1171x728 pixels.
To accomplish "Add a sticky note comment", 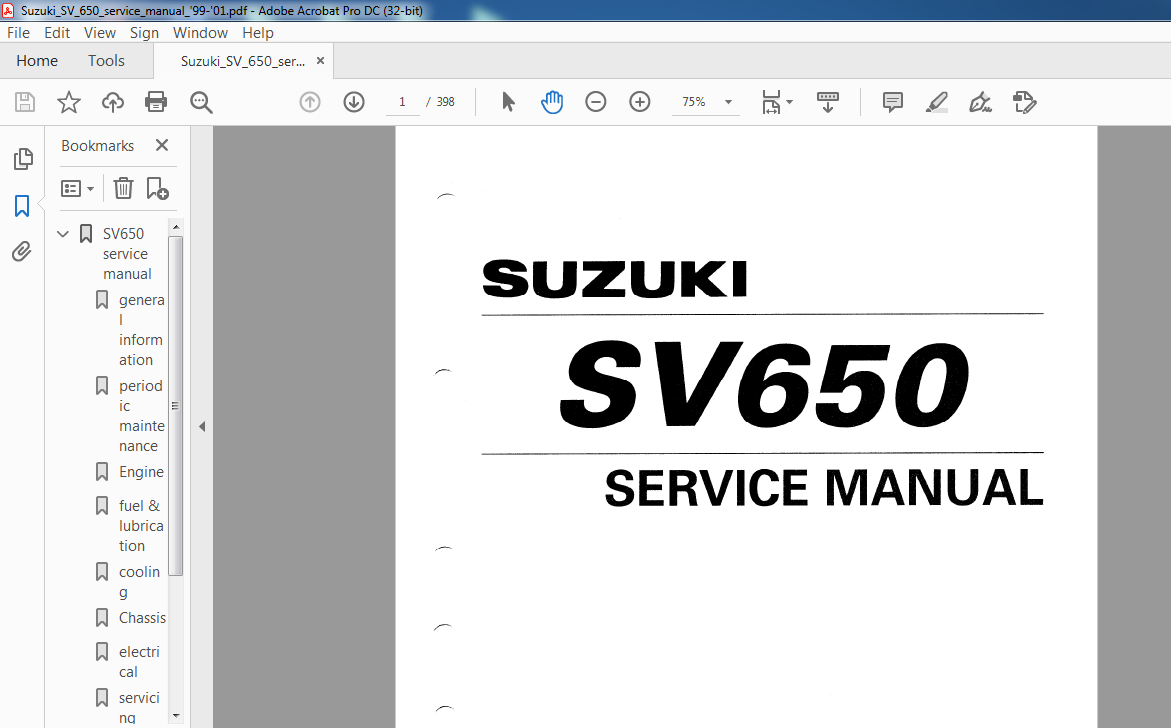I will point(892,102).
